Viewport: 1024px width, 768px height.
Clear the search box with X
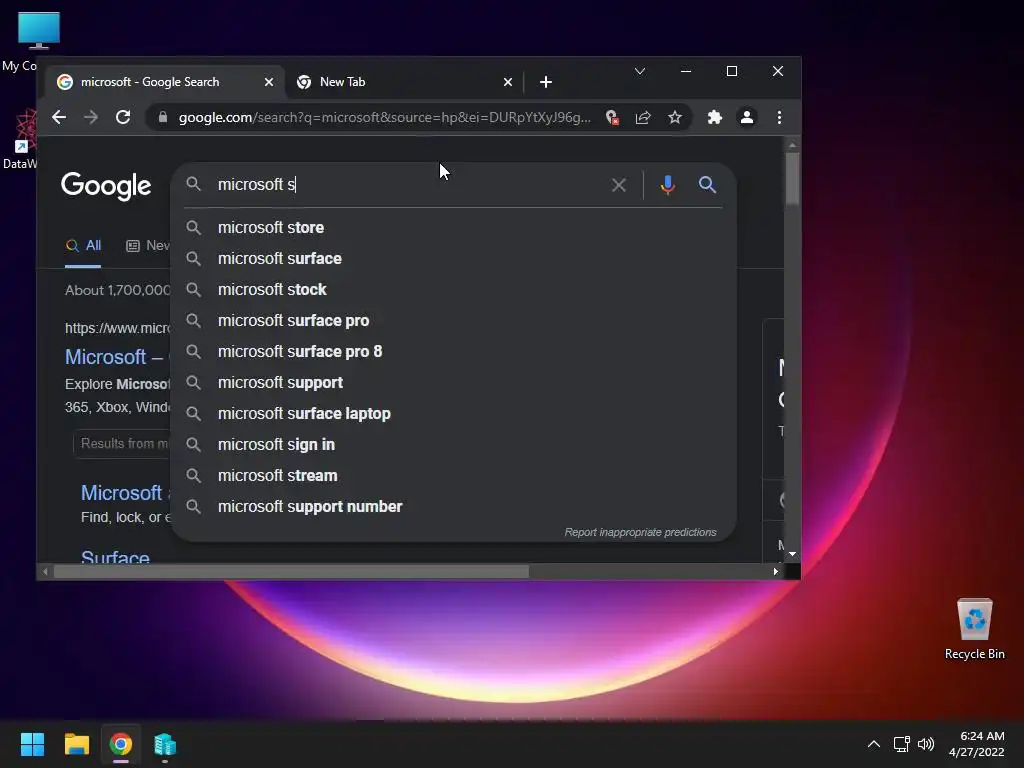(618, 185)
